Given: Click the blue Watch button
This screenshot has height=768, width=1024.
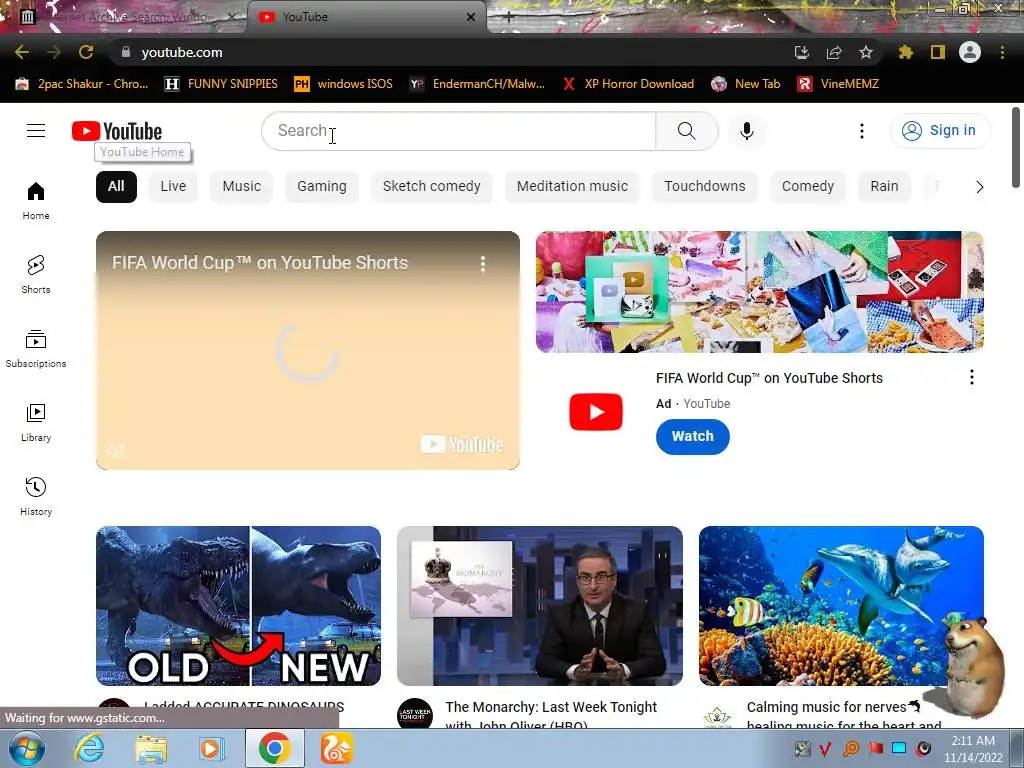Looking at the screenshot, I should [693, 436].
